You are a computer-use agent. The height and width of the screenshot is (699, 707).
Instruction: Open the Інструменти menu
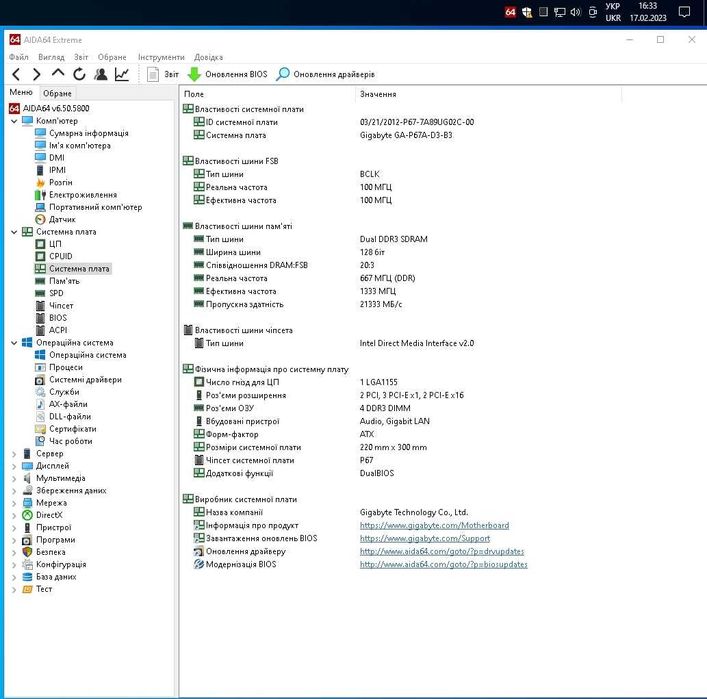pos(161,57)
